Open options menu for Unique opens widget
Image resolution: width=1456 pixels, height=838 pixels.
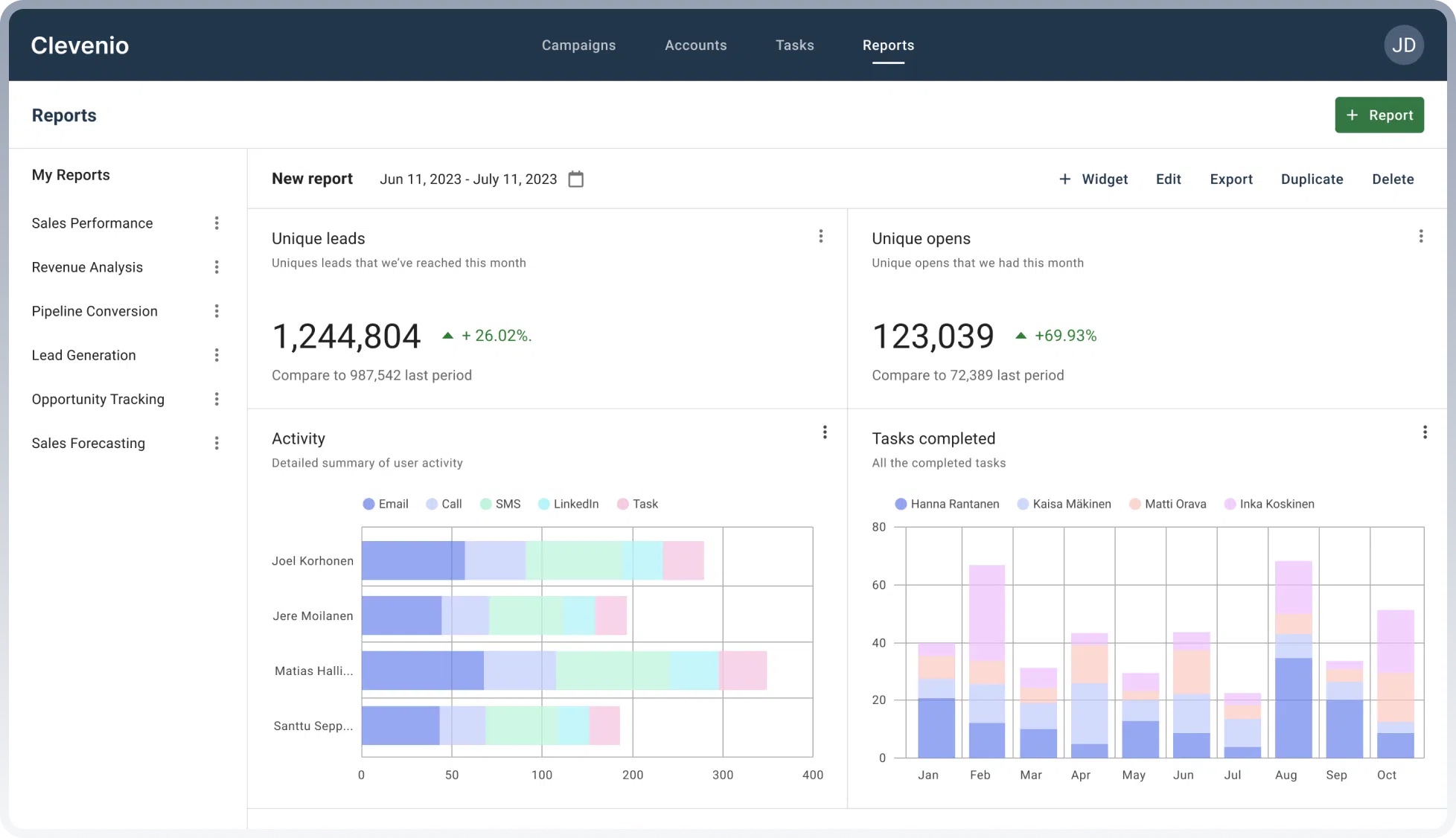pyautogui.click(x=1421, y=236)
